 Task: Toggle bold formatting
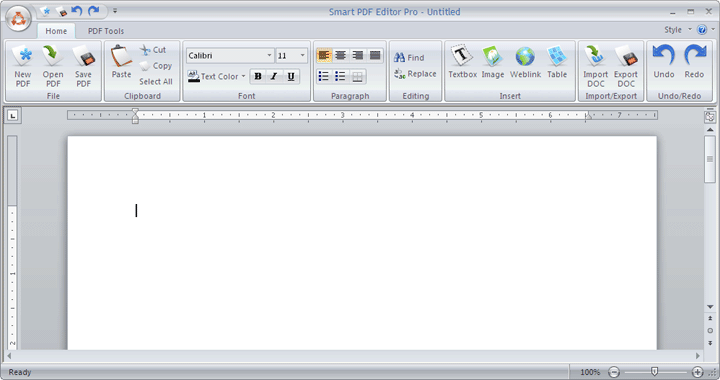tap(258, 76)
